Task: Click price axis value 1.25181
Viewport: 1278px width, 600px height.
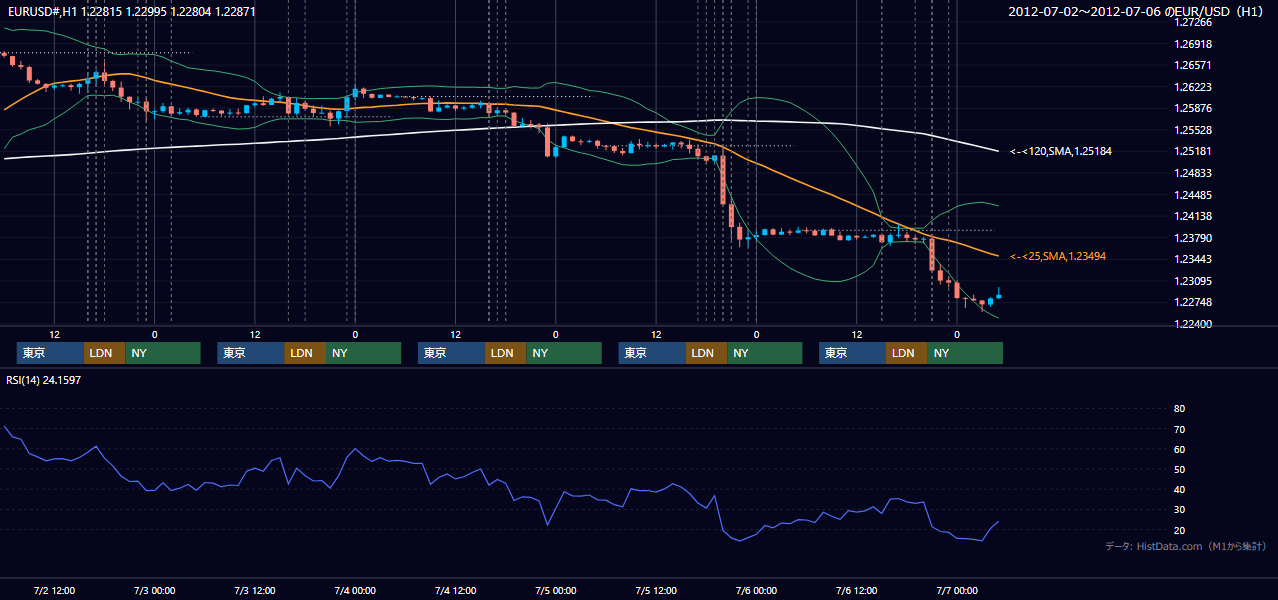Action: (x=1193, y=152)
